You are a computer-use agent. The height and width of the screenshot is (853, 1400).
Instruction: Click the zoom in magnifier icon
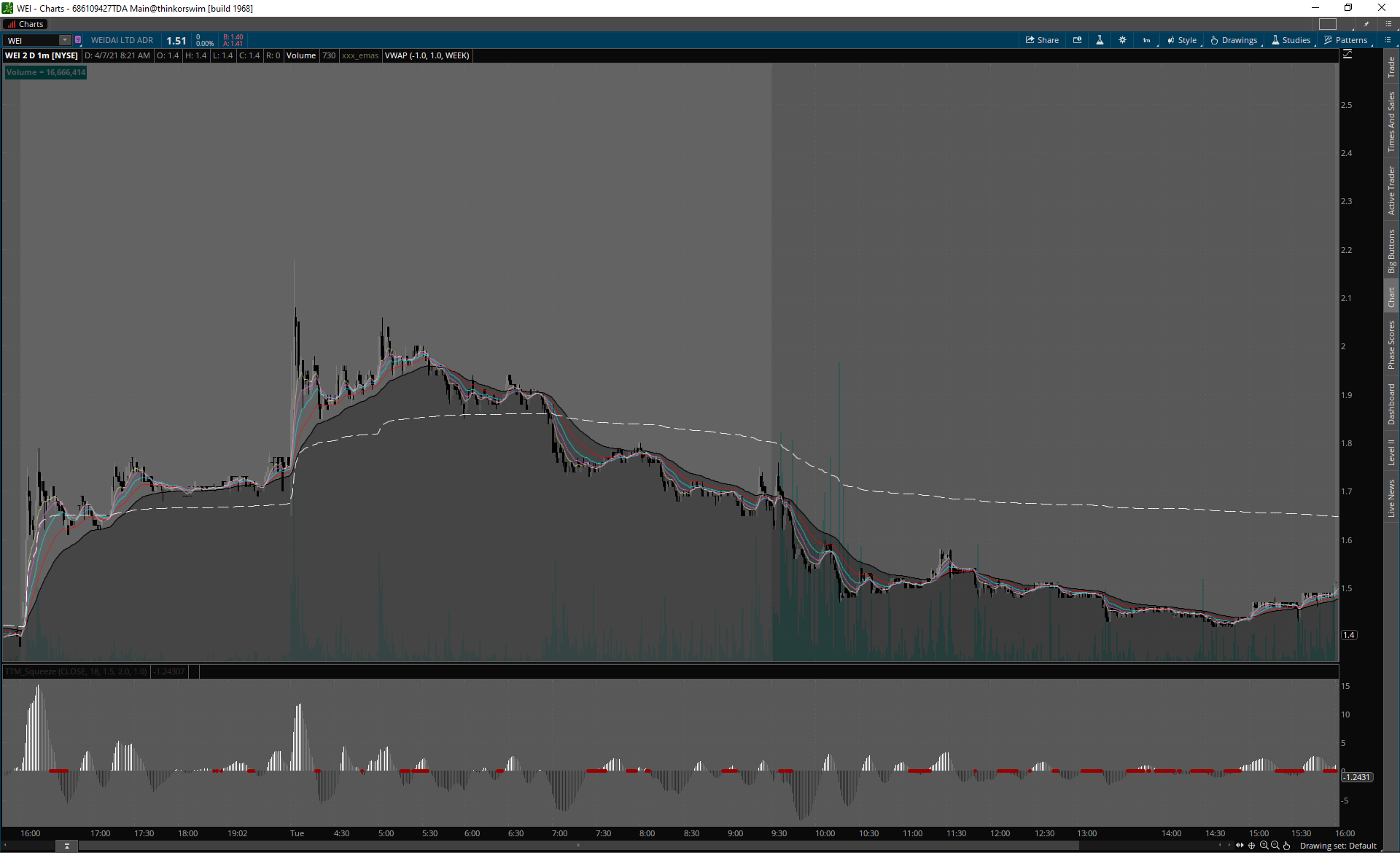[x=1264, y=846]
